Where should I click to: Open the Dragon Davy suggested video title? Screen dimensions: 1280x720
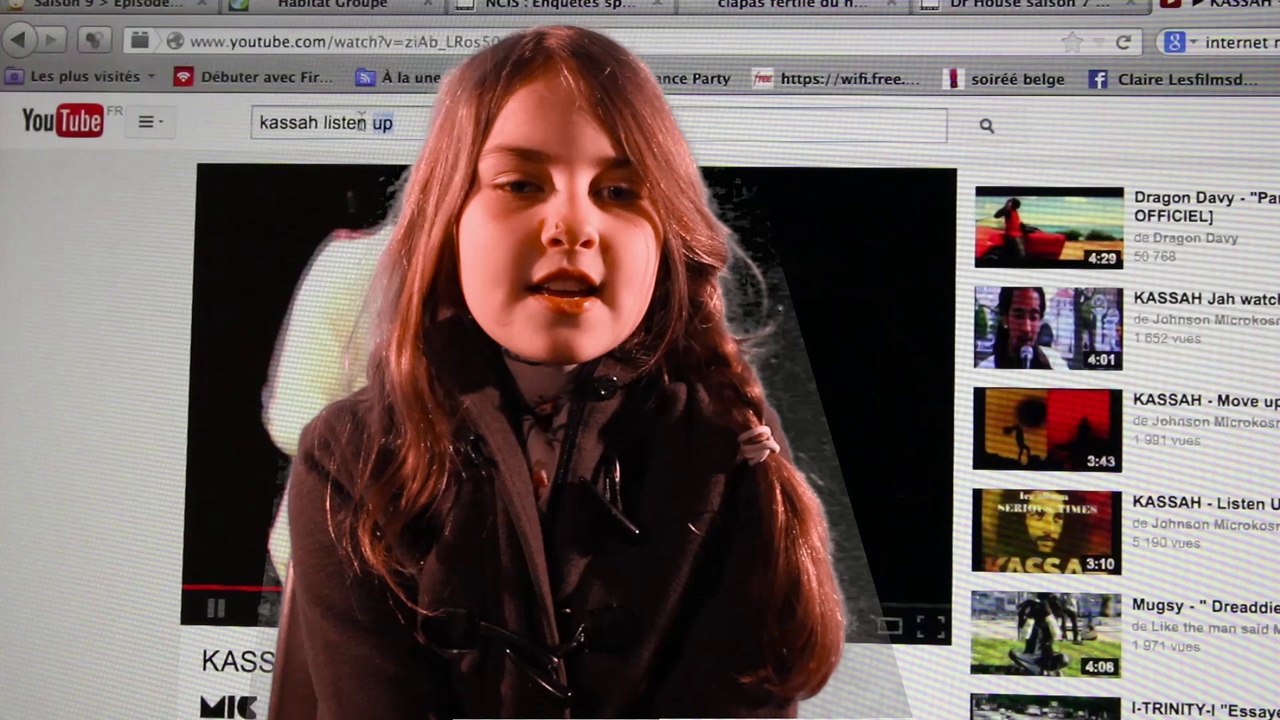click(x=1207, y=207)
